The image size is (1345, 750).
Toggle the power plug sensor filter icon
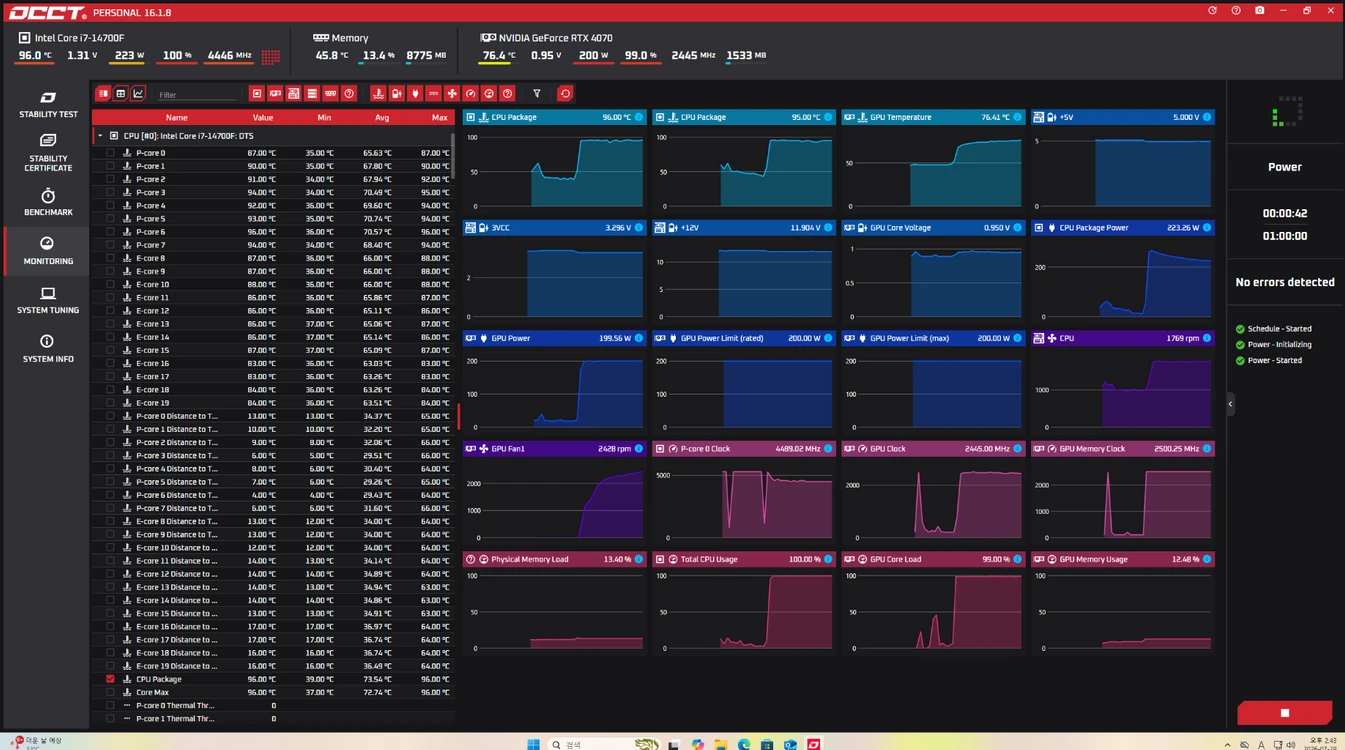click(415, 94)
